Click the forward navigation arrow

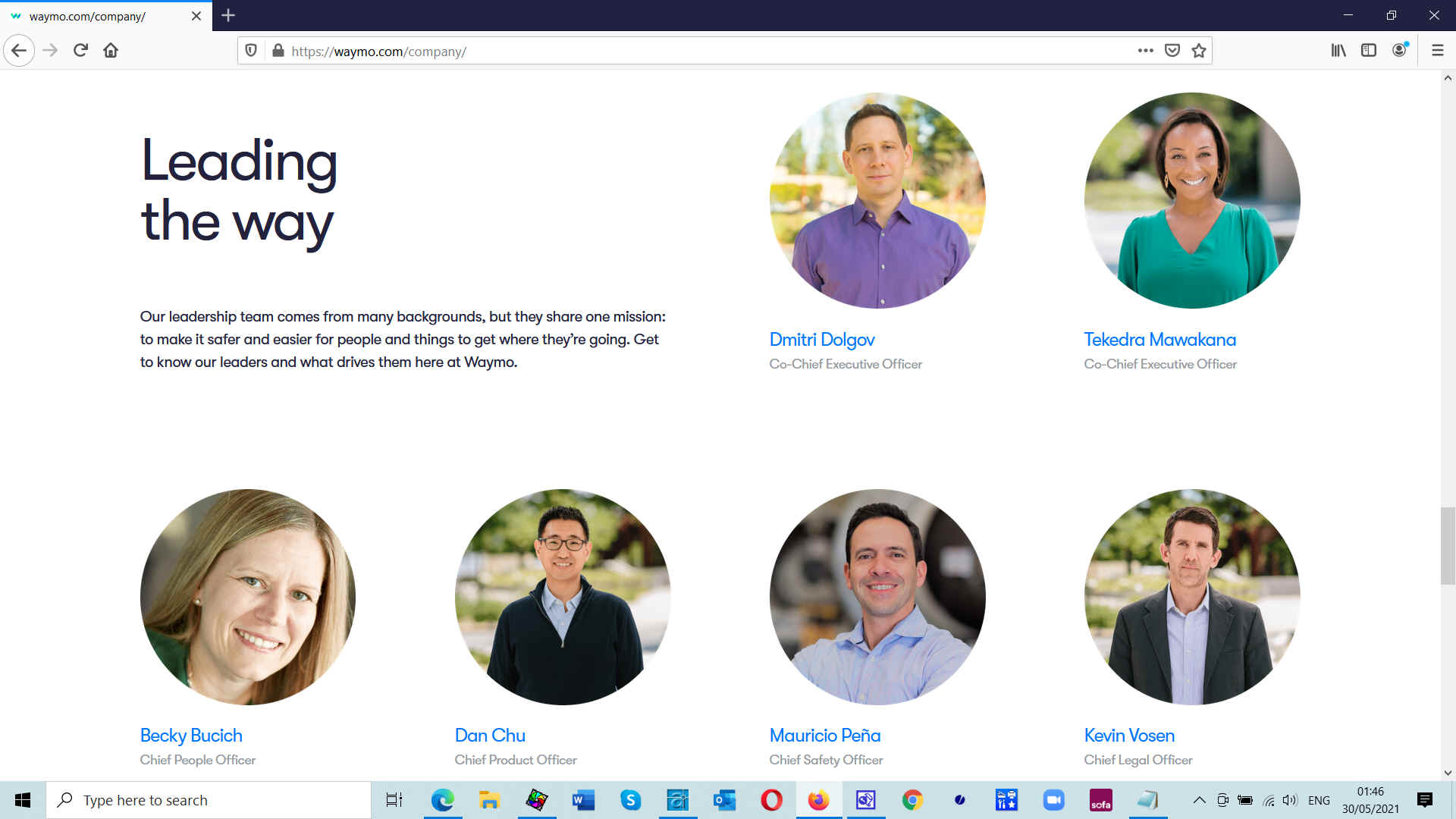(50, 51)
